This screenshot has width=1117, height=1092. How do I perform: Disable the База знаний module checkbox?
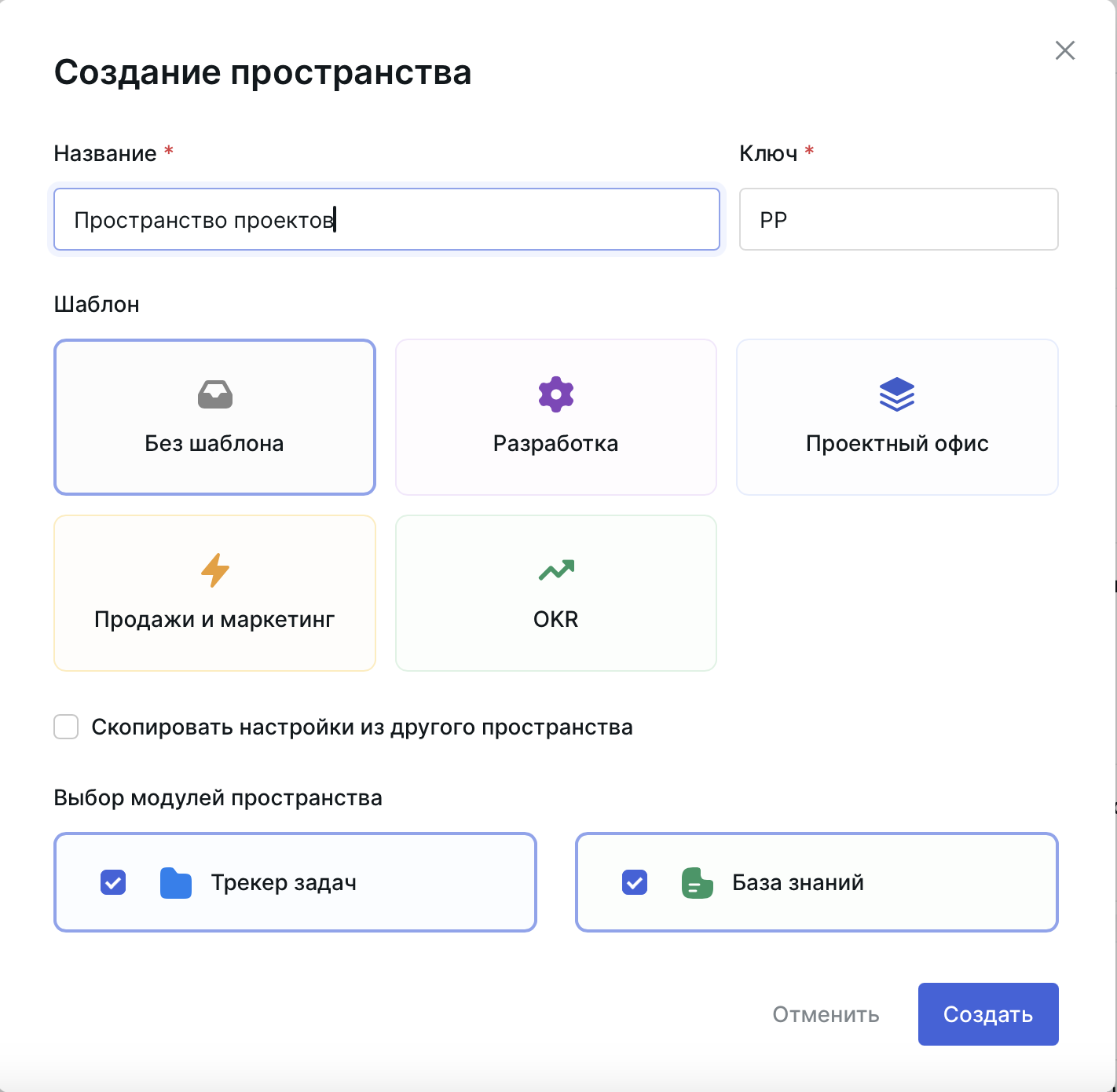(x=634, y=882)
